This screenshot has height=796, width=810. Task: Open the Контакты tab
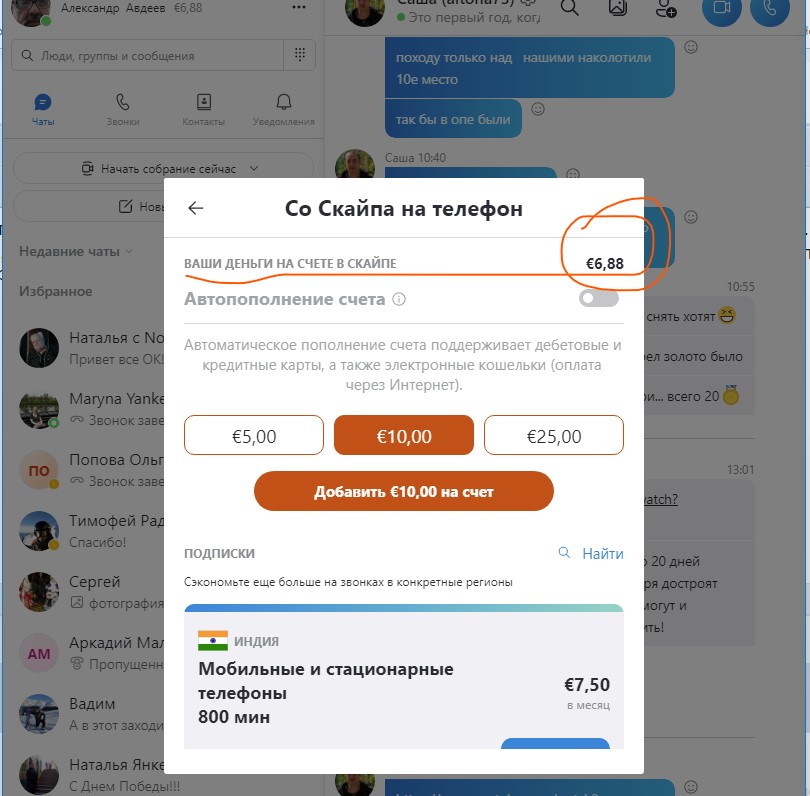click(x=204, y=110)
